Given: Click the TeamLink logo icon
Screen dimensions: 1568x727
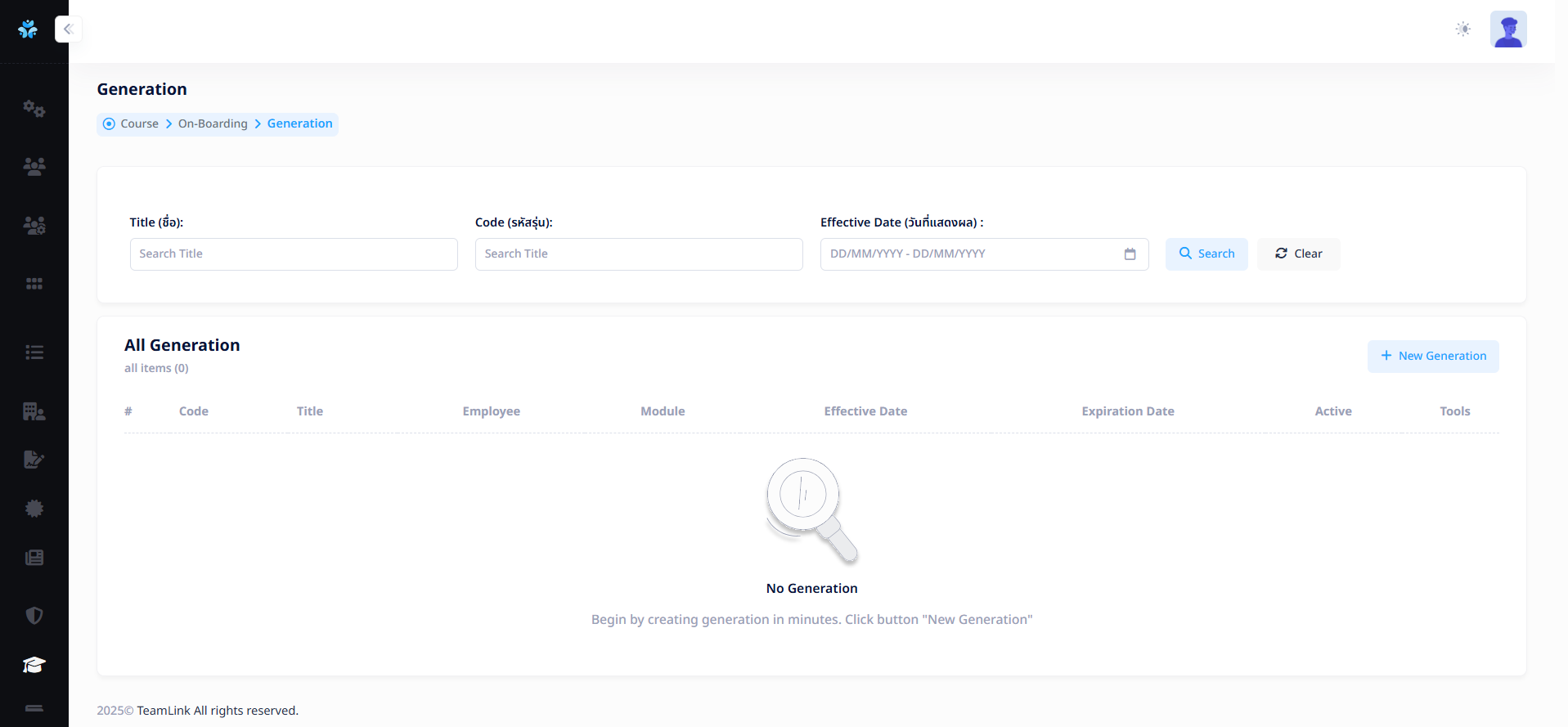Looking at the screenshot, I should click(28, 29).
